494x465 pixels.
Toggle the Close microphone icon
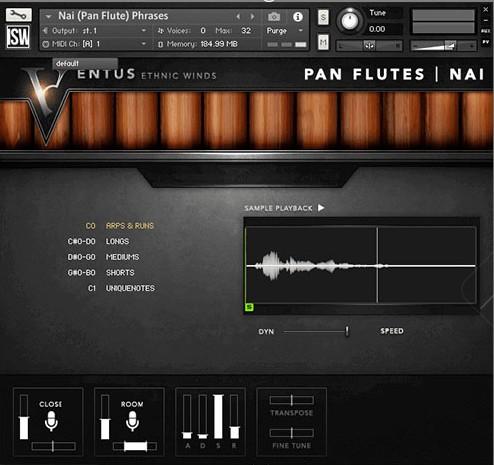51,421
